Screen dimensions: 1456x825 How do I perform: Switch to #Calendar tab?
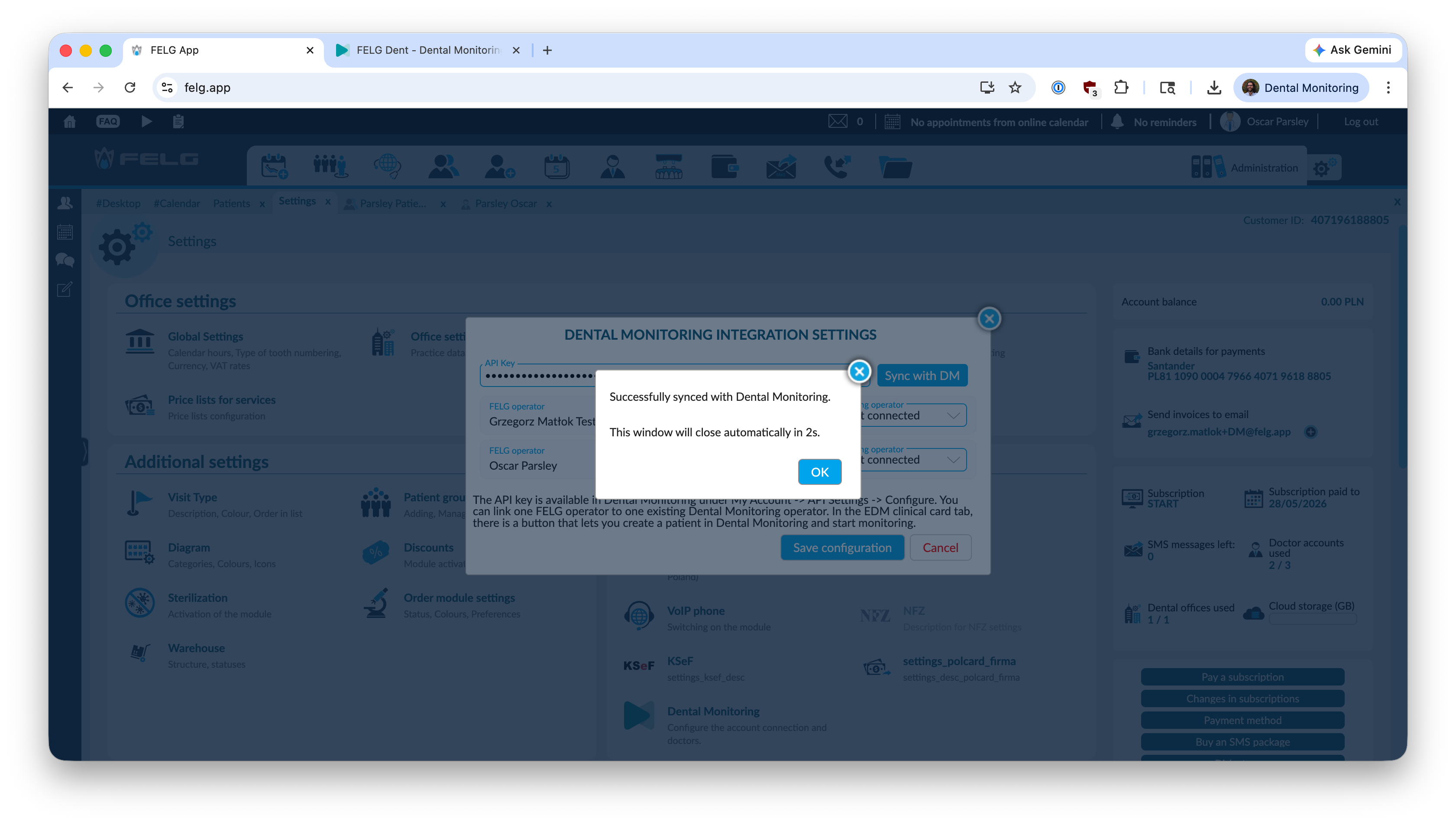[177, 203]
